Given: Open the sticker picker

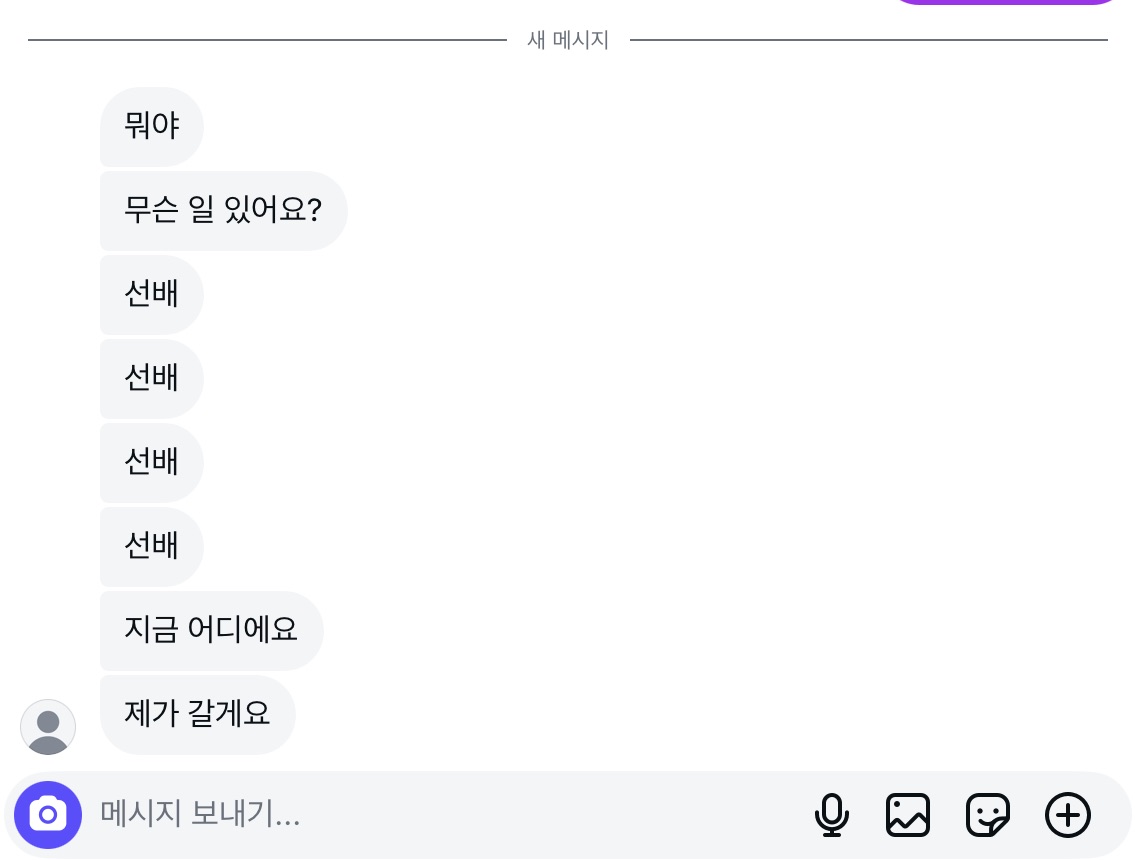Looking at the screenshot, I should [x=987, y=815].
